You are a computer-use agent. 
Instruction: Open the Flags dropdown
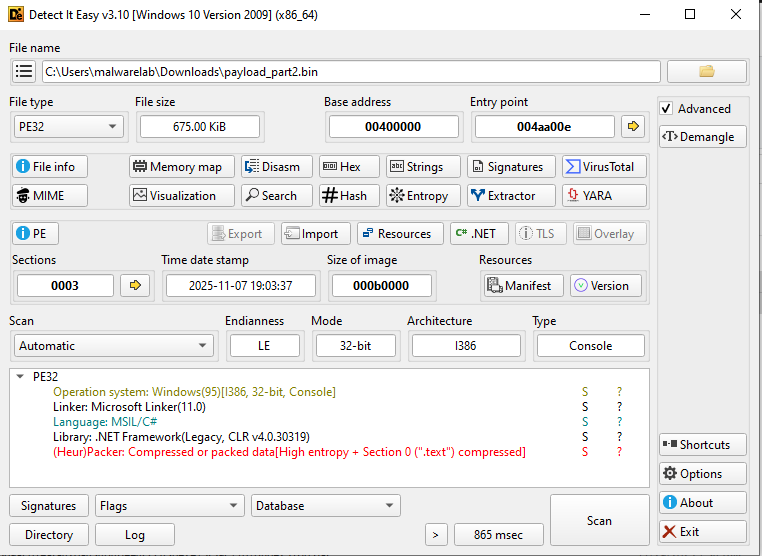168,506
